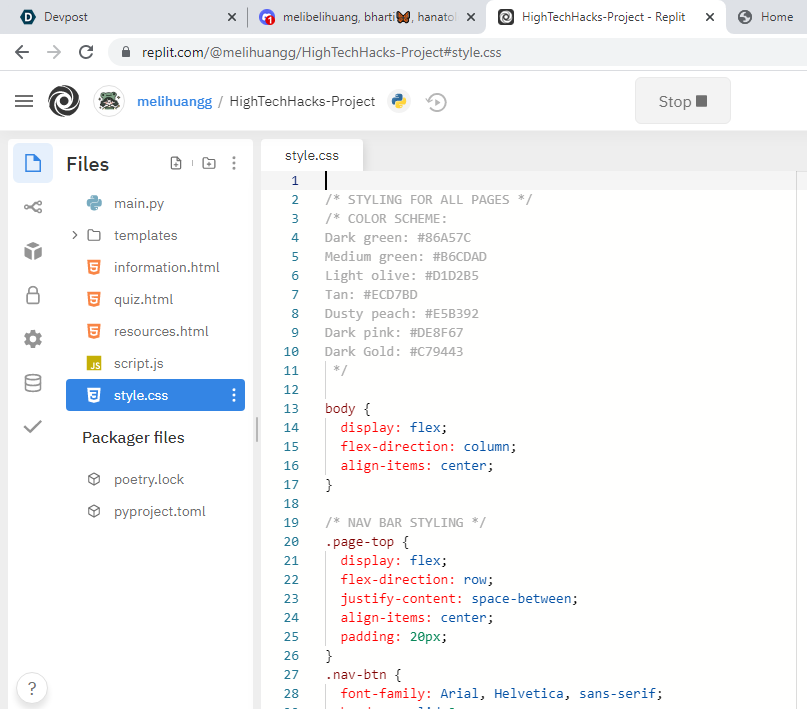The width and height of the screenshot is (807, 709).
Task: Open style.css file options three-dot menu
Action: click(234, 395)
